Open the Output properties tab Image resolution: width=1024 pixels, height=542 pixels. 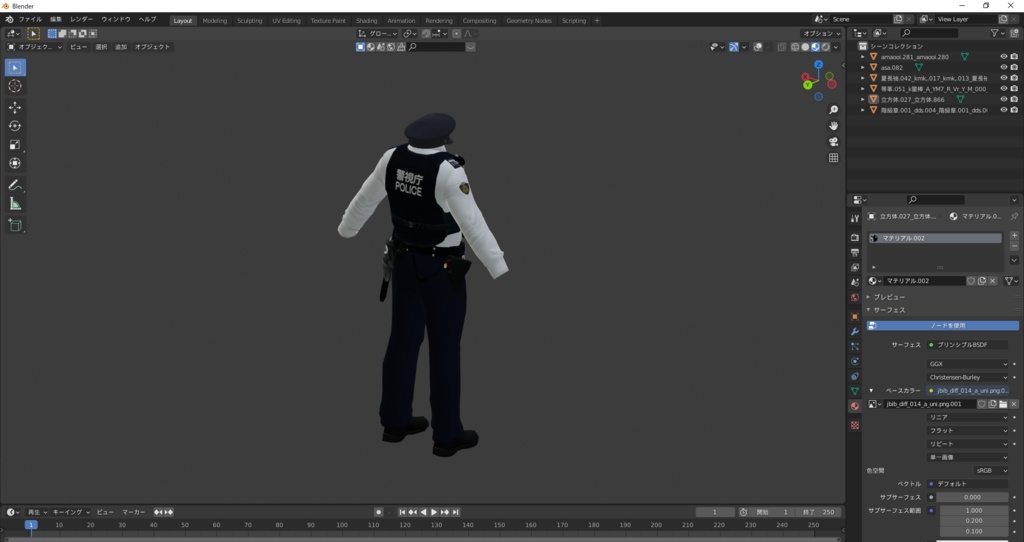point(855,252)
